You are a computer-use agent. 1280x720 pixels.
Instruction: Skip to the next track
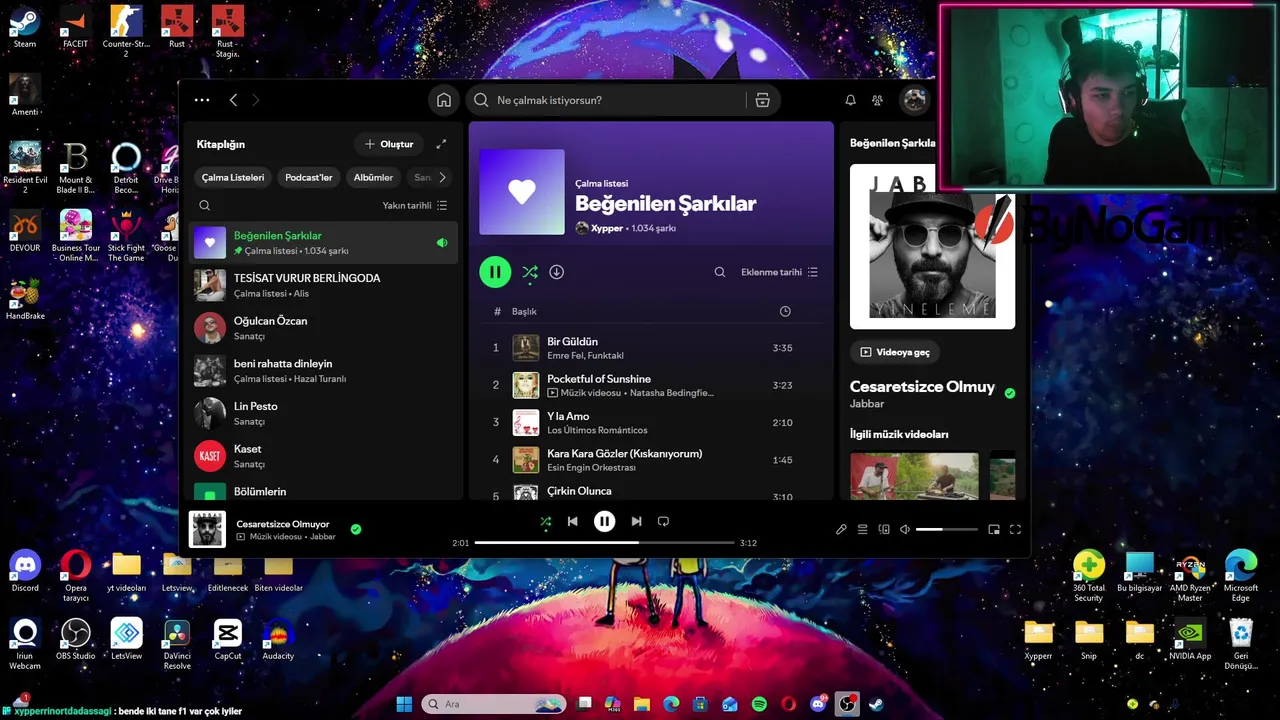pos(636,521)
